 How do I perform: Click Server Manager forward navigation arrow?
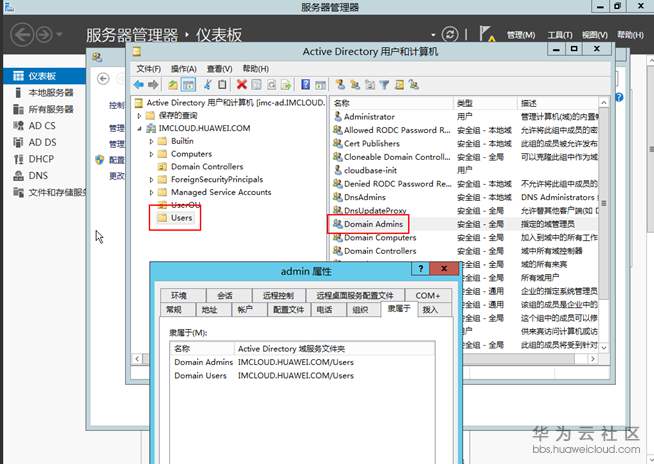[x=44, y=34]
